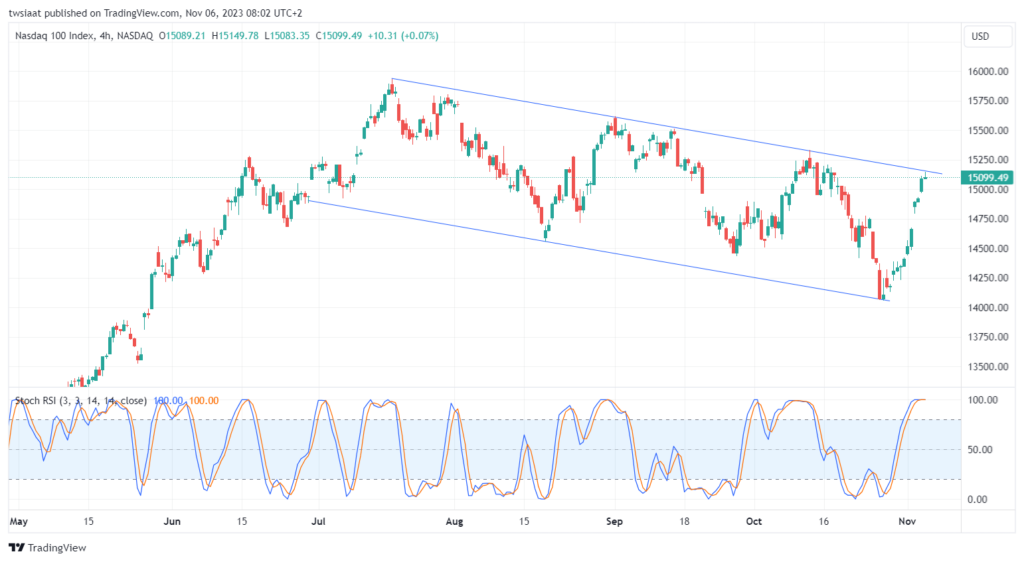Click the Sep label on the time axis
Image resolution: width=1024 pixels, height=562 pixels.
(615, 522)
